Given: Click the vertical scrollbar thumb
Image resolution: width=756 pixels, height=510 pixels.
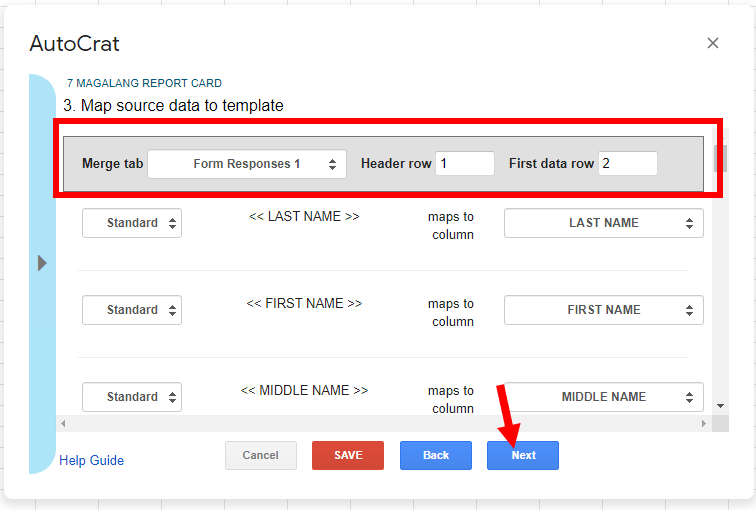Looking at the screenshot, I should pyautogui.click(x=720, y=158).
